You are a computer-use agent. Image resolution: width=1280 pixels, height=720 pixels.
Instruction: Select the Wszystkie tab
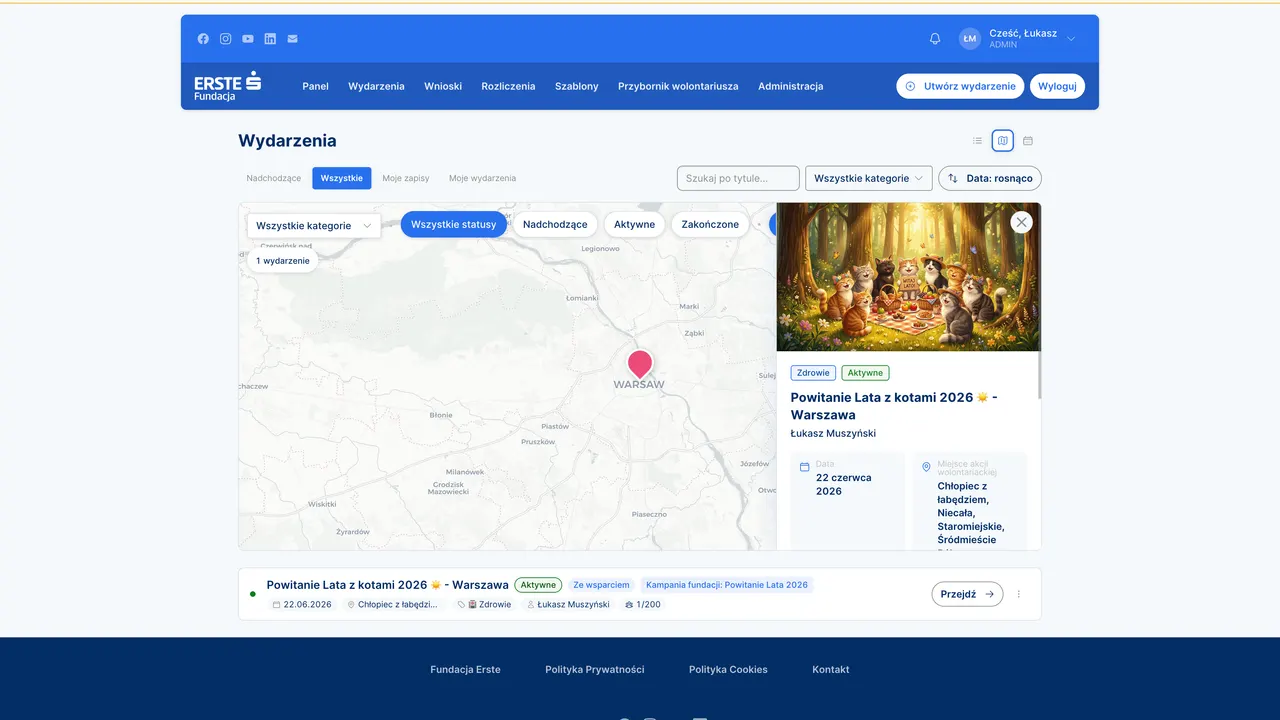tap(342, 178)
